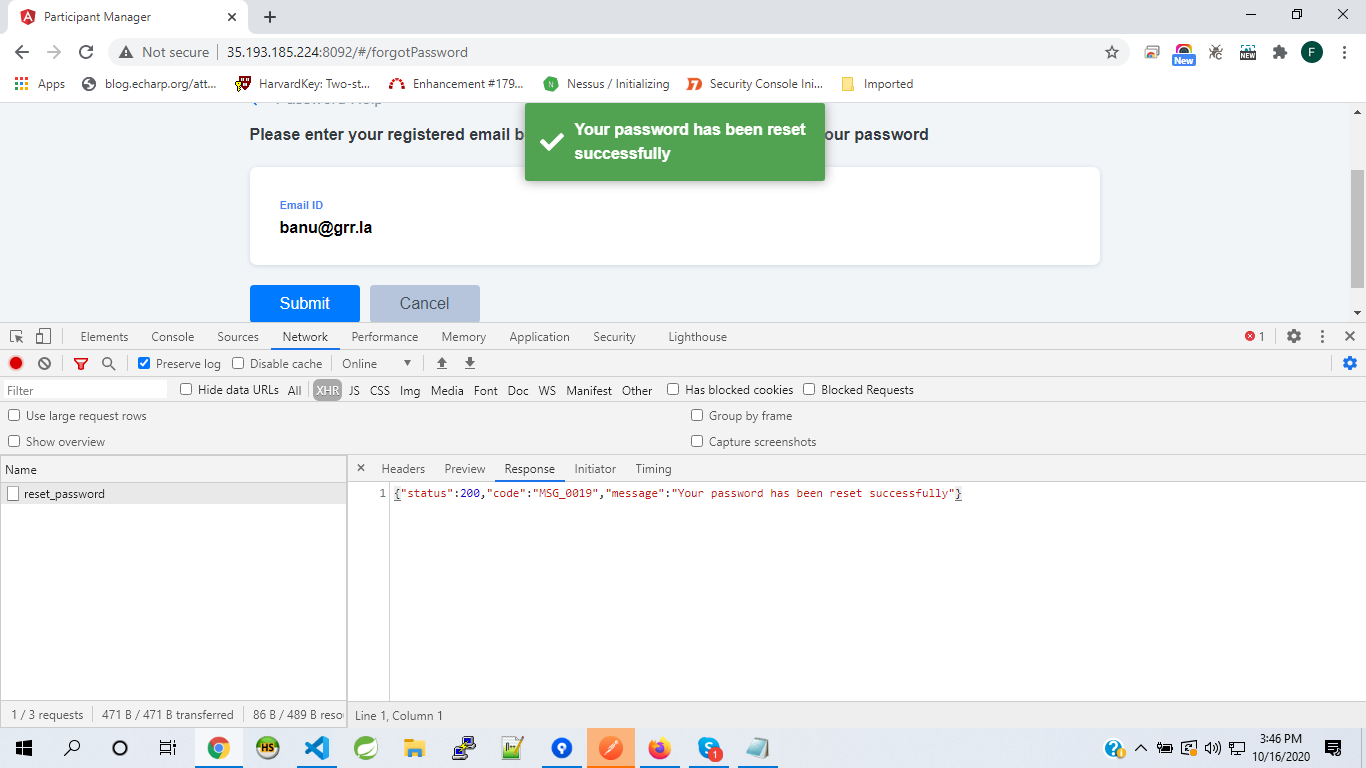Select the inspect element cursor tool
This screenshot has height=768, width=1366.
tap(15, 336)
